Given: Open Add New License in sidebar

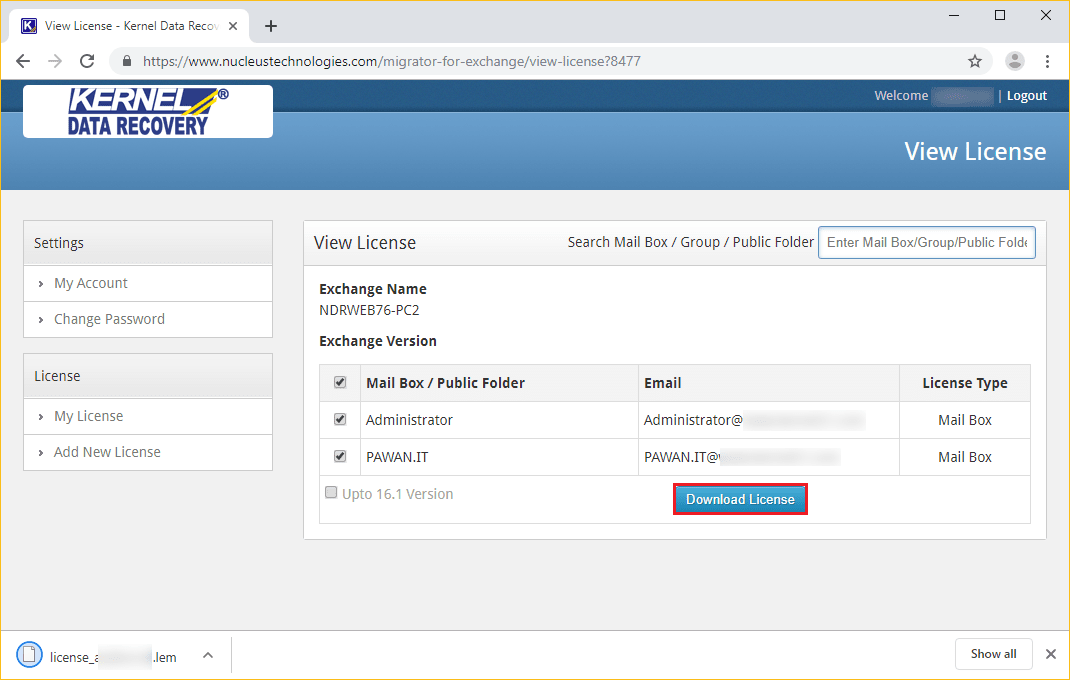Looking at the screenshot, I should [x=107, y=452].
